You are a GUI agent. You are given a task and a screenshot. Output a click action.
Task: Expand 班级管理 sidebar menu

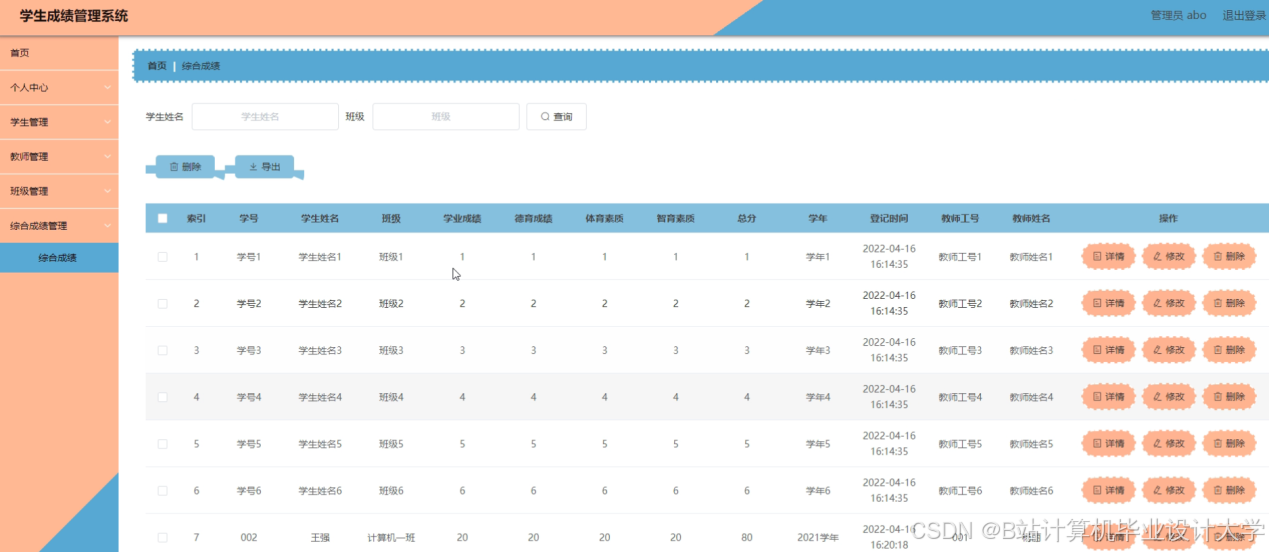click(59, 191)
